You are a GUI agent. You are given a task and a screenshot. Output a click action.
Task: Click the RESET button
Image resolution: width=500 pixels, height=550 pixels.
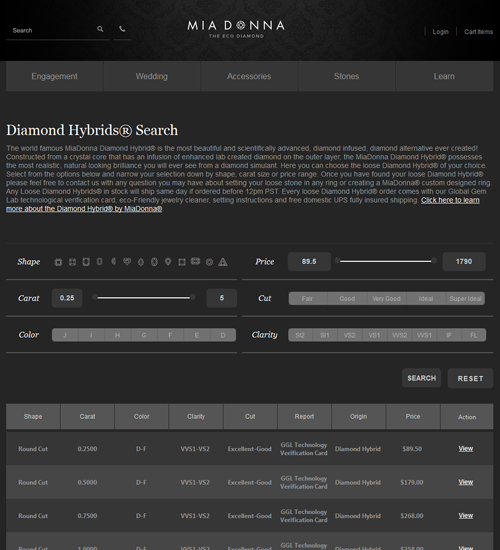(x=470, y=378)
